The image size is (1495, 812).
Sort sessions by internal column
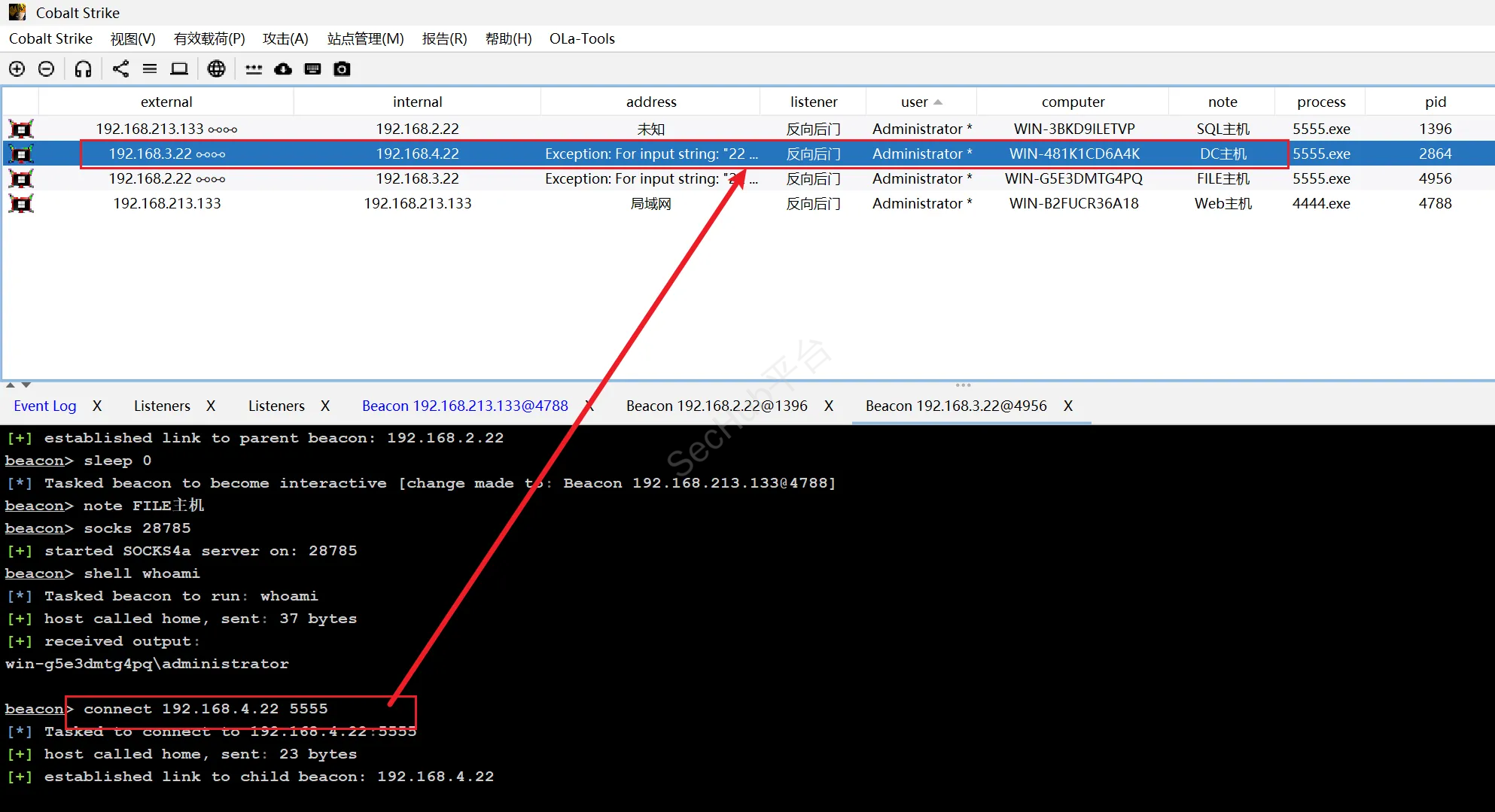[417, 102]
